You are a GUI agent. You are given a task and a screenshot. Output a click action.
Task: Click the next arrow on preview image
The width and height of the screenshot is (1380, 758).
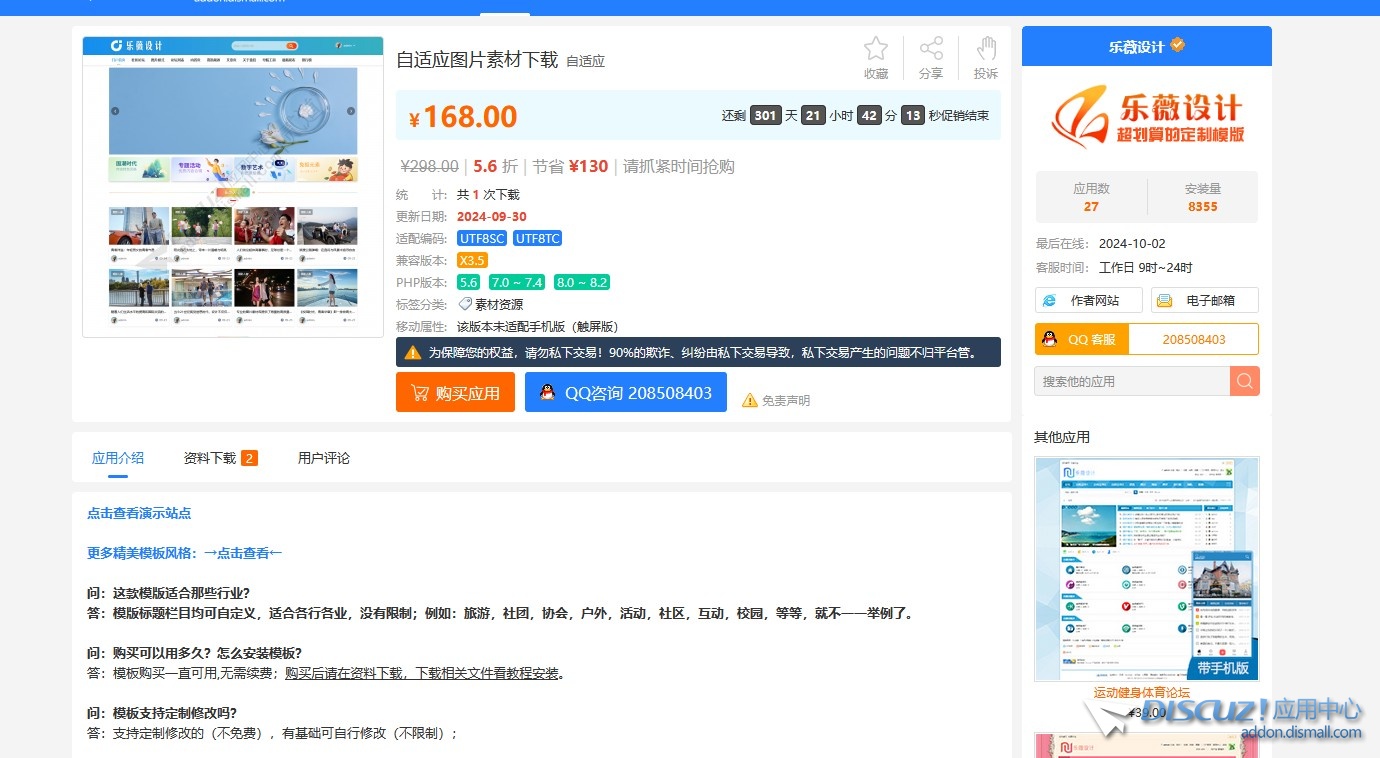351,111
